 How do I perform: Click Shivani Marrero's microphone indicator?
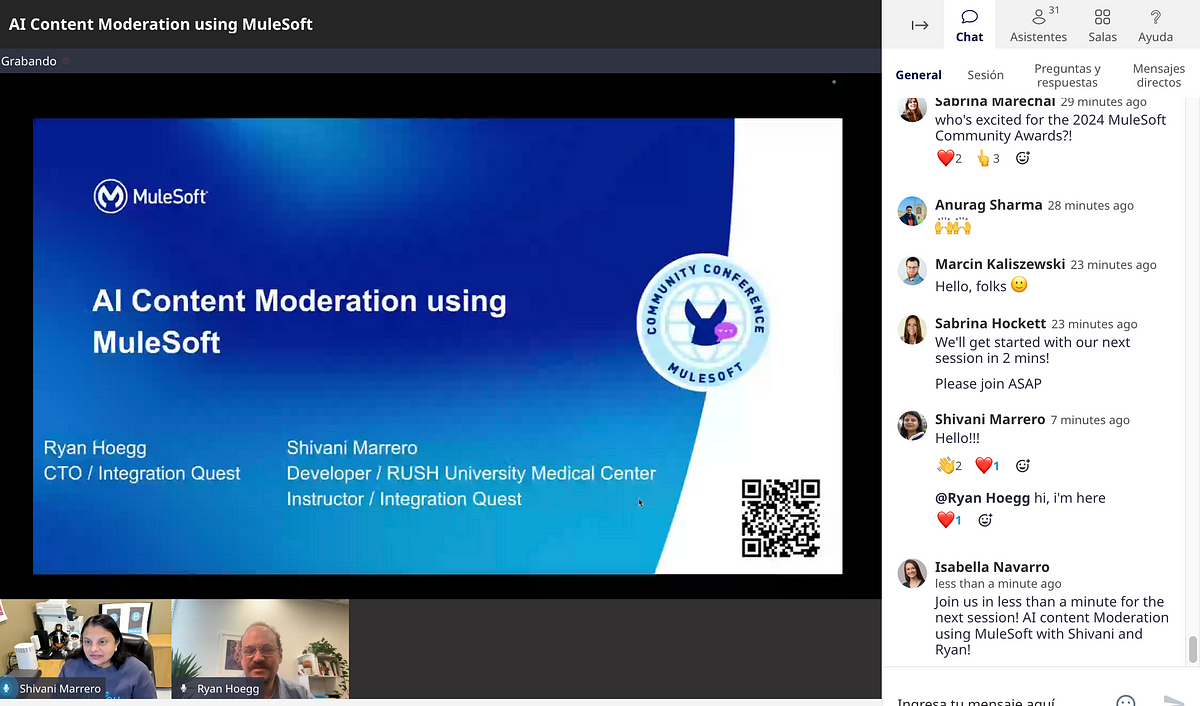pyautogui.click(x=8, y=689)
